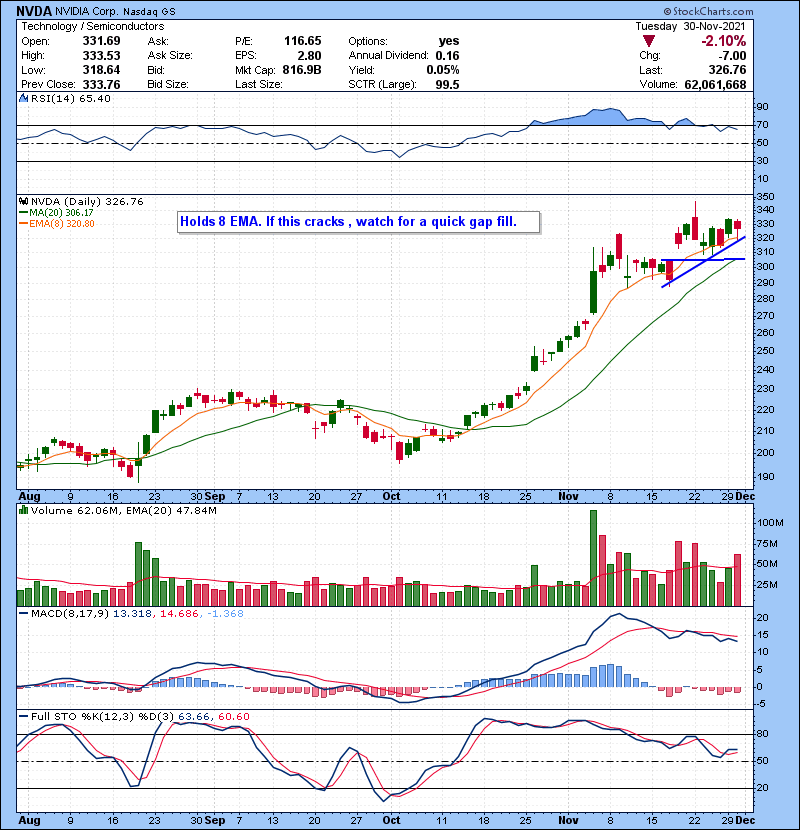800x830 pixels.
Task: Click the EPS value 2.80
Action: point(309,56)
